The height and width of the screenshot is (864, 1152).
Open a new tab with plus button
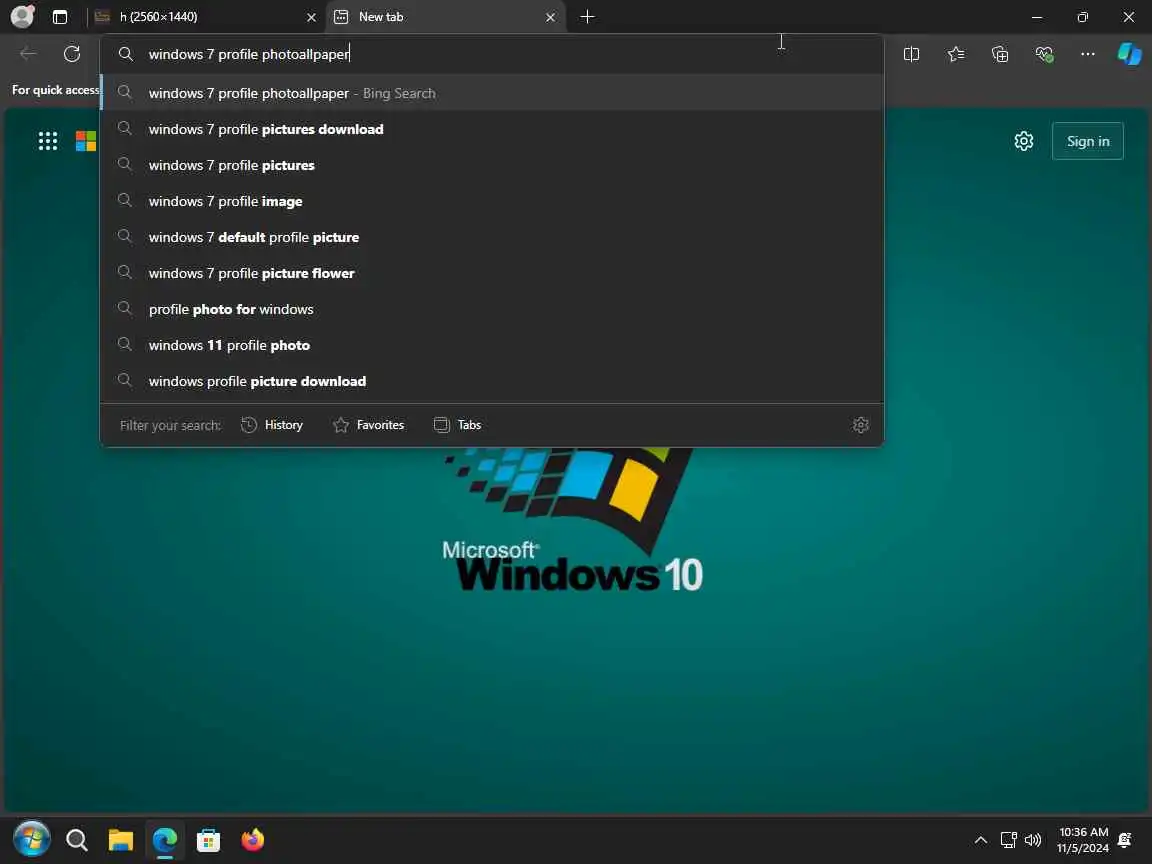coord(587,17)
